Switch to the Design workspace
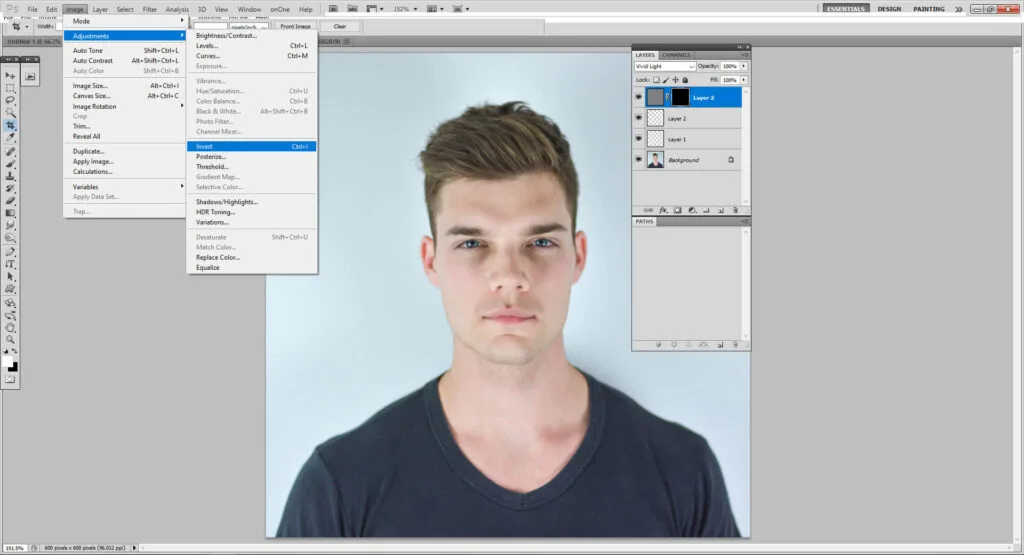This screenshot has width=1024, height=555. (889, 9)
